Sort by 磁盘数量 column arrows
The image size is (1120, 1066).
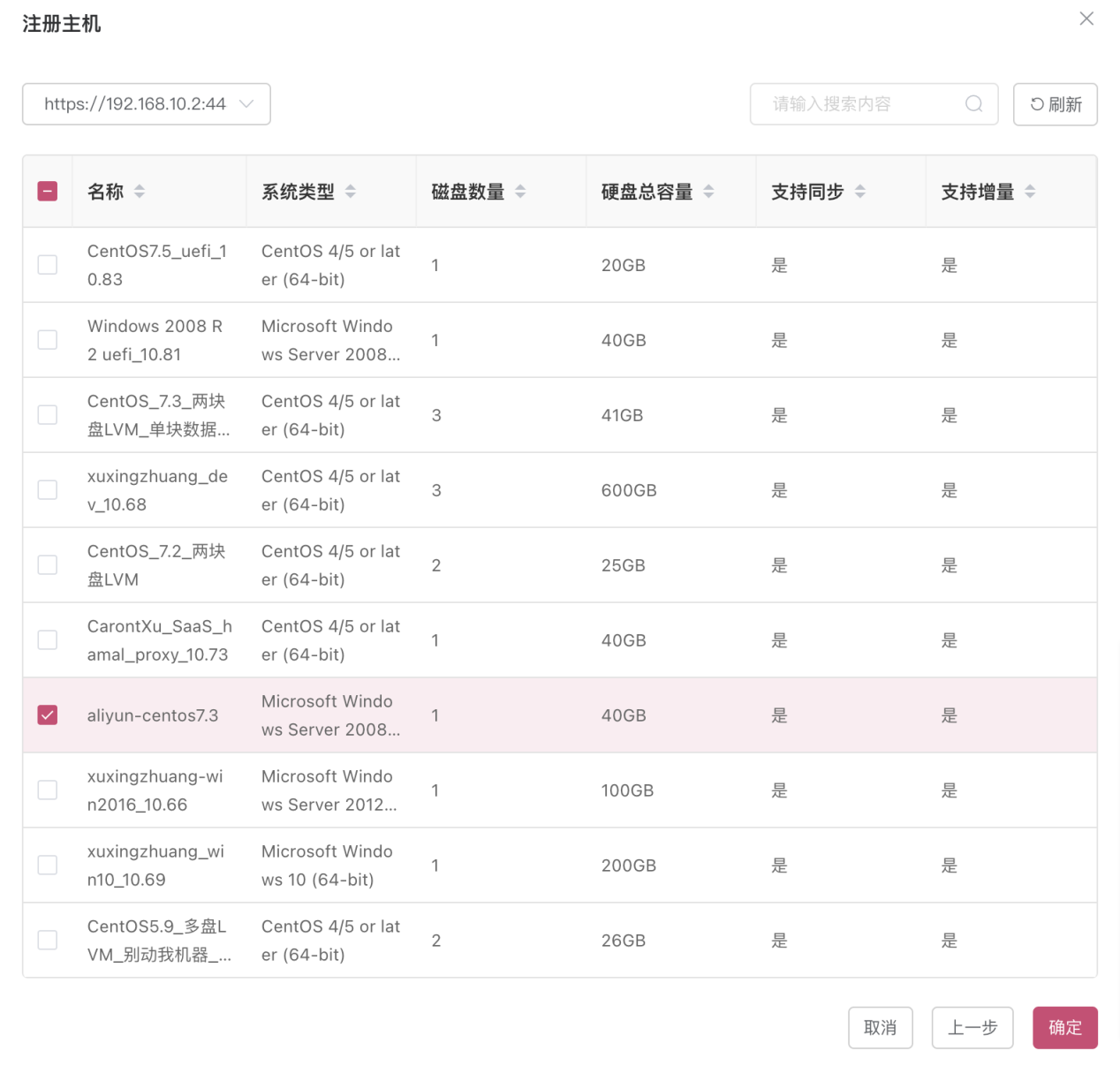click(x=520, y=191)
